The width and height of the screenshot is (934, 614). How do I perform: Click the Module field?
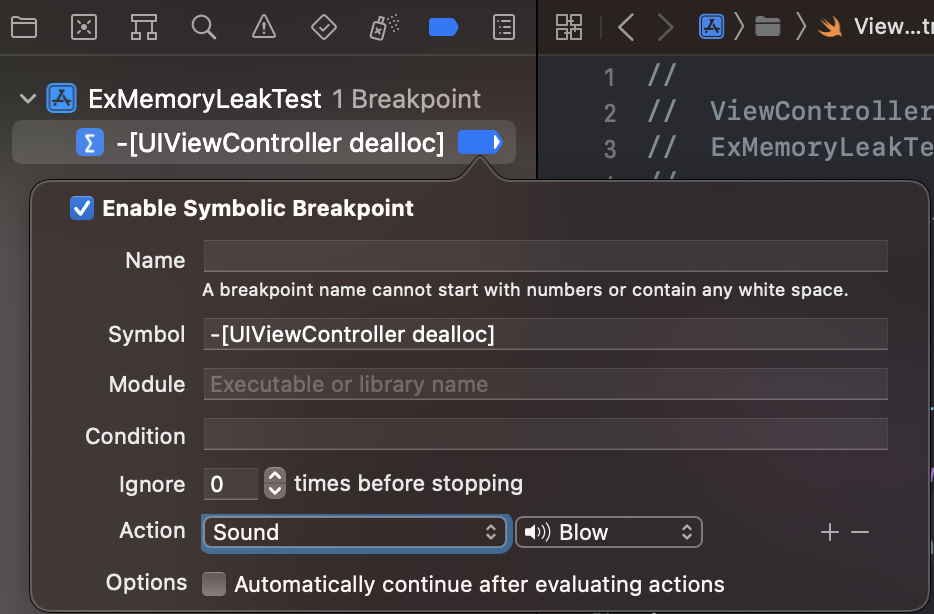pyautogui.click(x=546, y=384)
